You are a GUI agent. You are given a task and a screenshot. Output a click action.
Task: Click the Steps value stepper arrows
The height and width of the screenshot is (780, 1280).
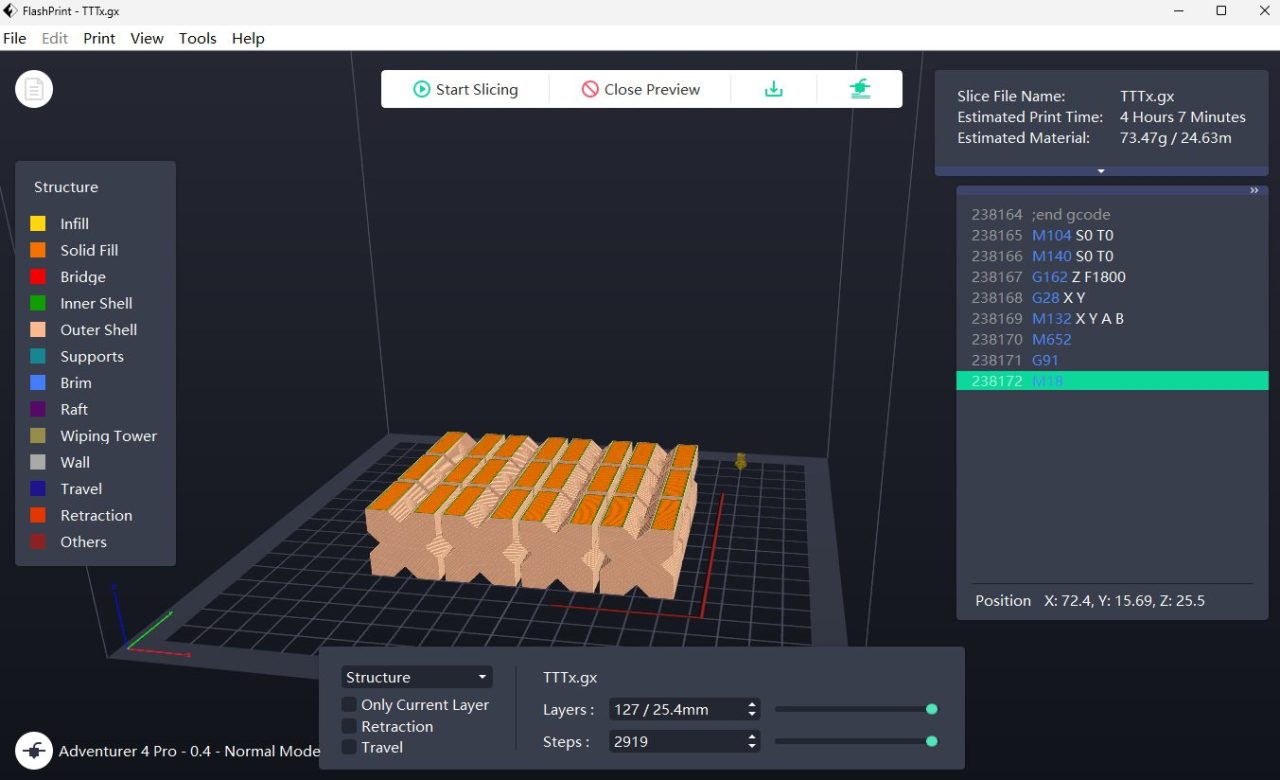pos(752,742)
